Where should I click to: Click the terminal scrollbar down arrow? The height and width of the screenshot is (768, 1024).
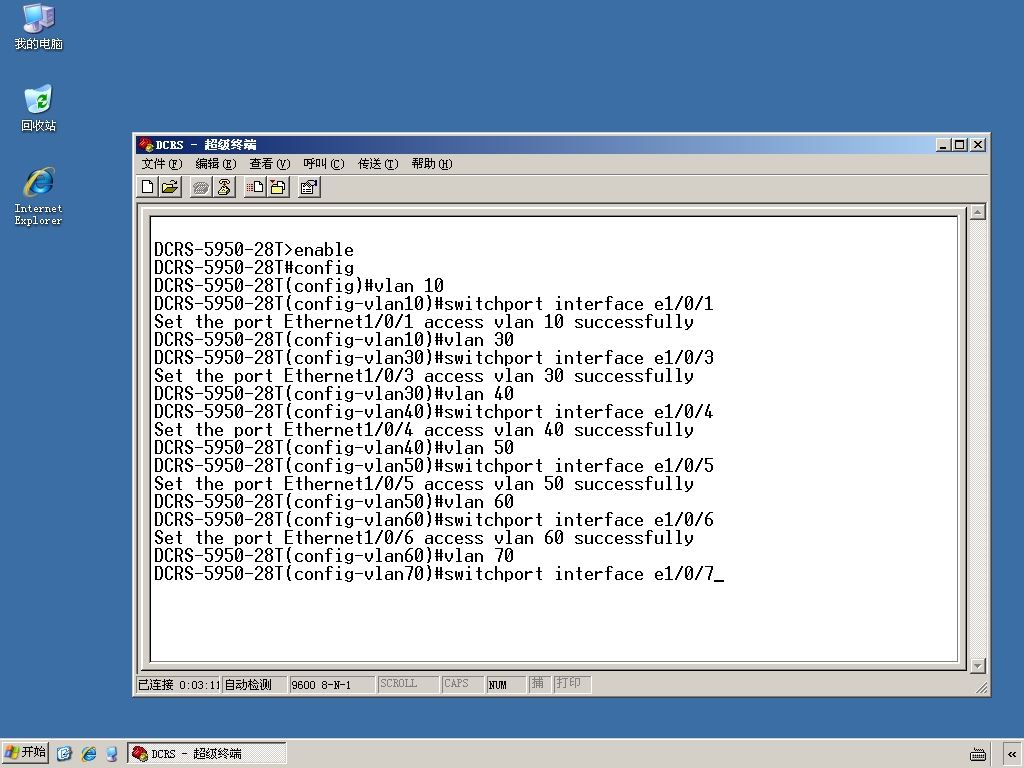click(978, 665)
